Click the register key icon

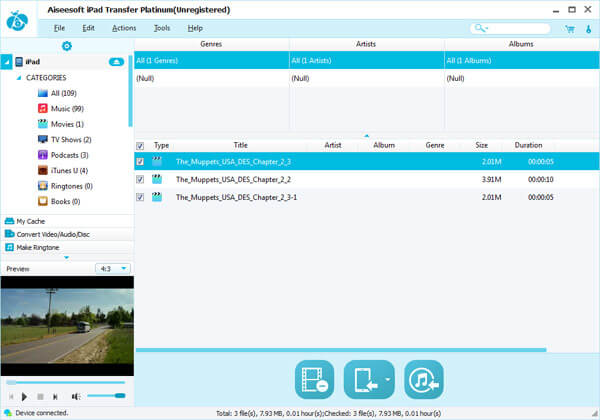[x=589, y=29]
